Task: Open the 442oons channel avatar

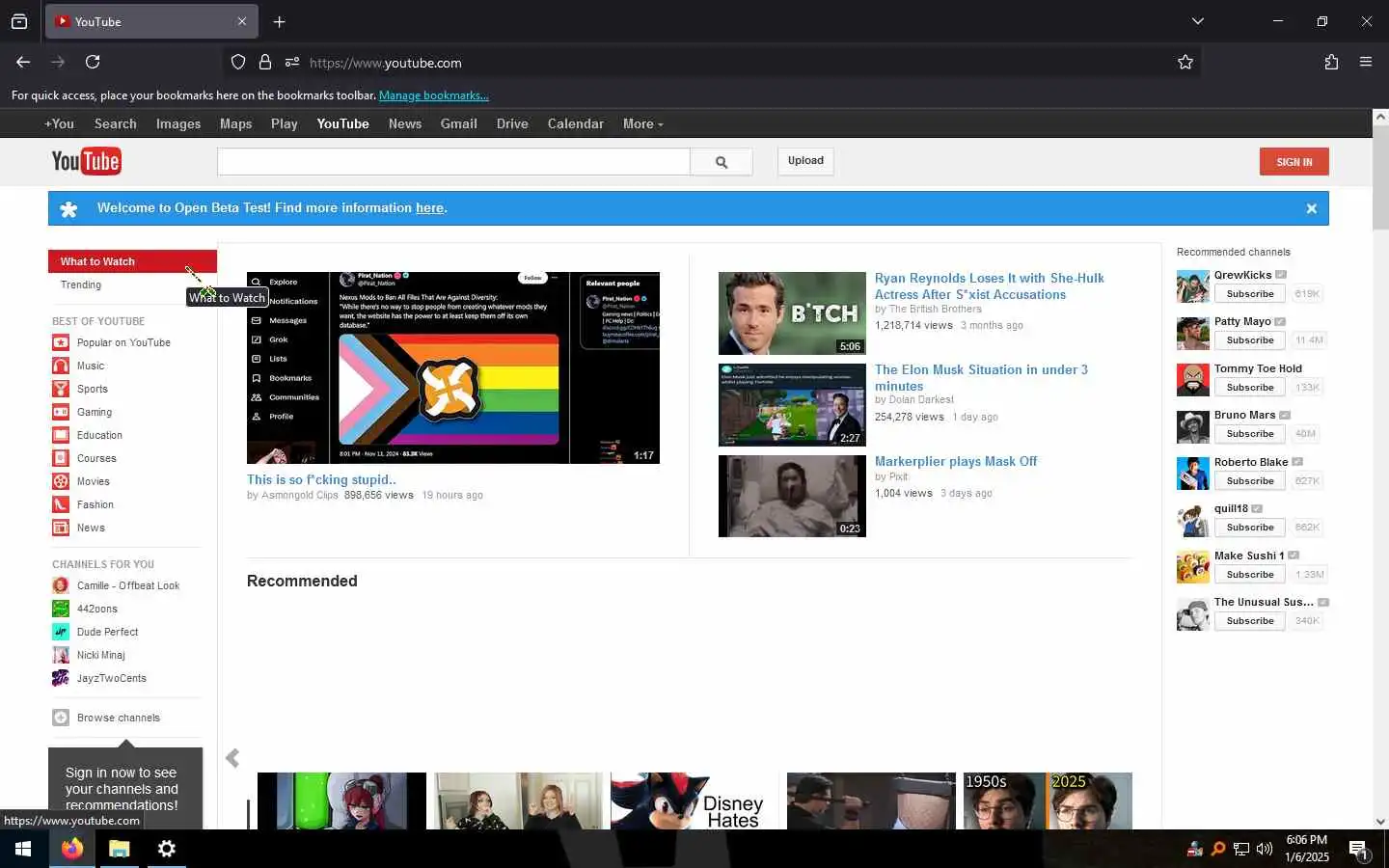Action: [60, 609]
